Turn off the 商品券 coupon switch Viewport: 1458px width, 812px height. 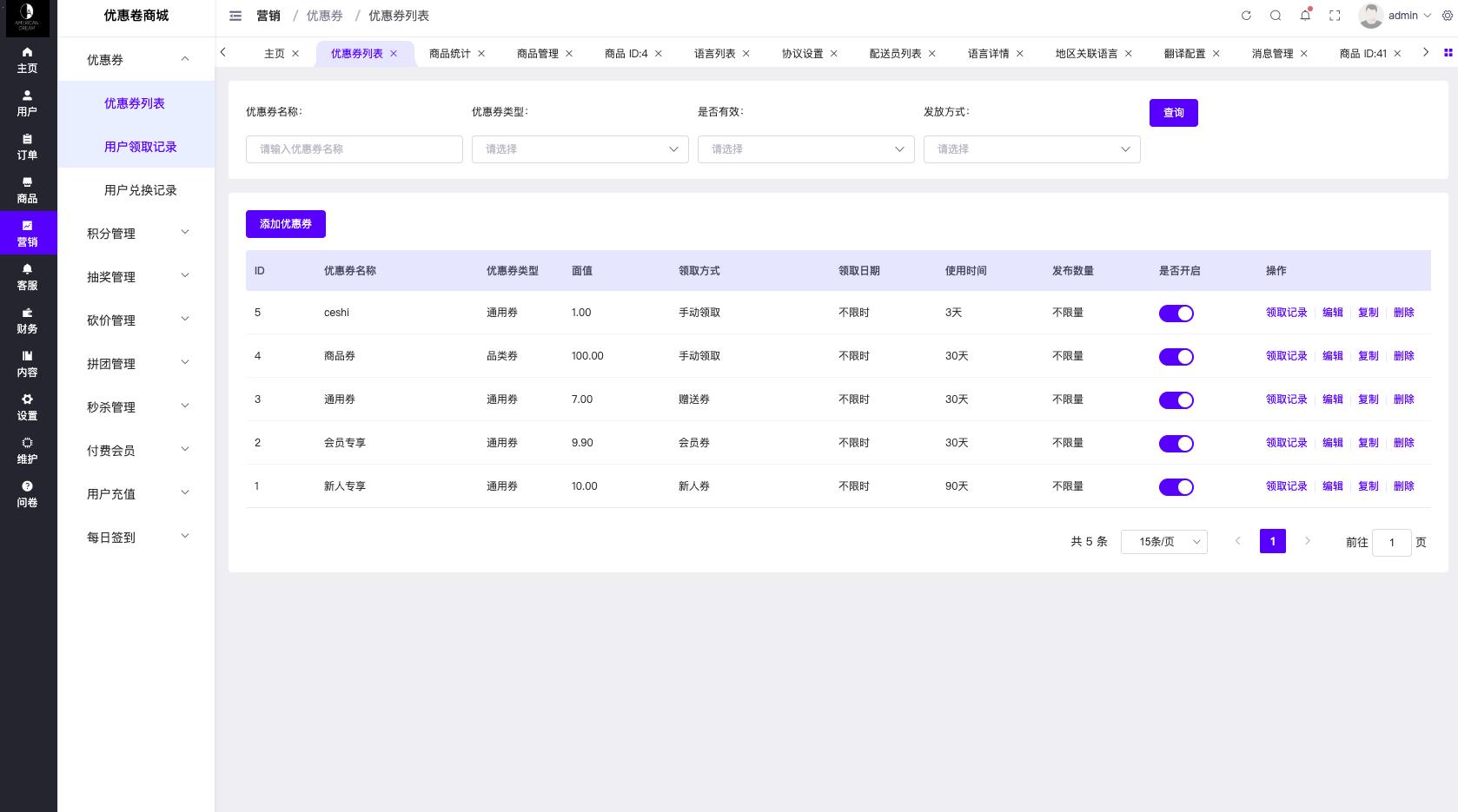pos(1176,357)
